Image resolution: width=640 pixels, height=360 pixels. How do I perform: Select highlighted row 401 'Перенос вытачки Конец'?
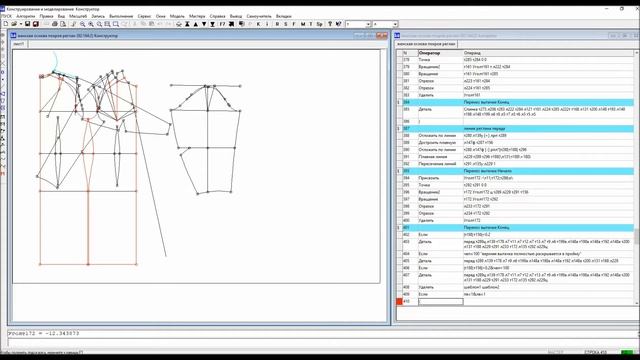tap(518, 227)
